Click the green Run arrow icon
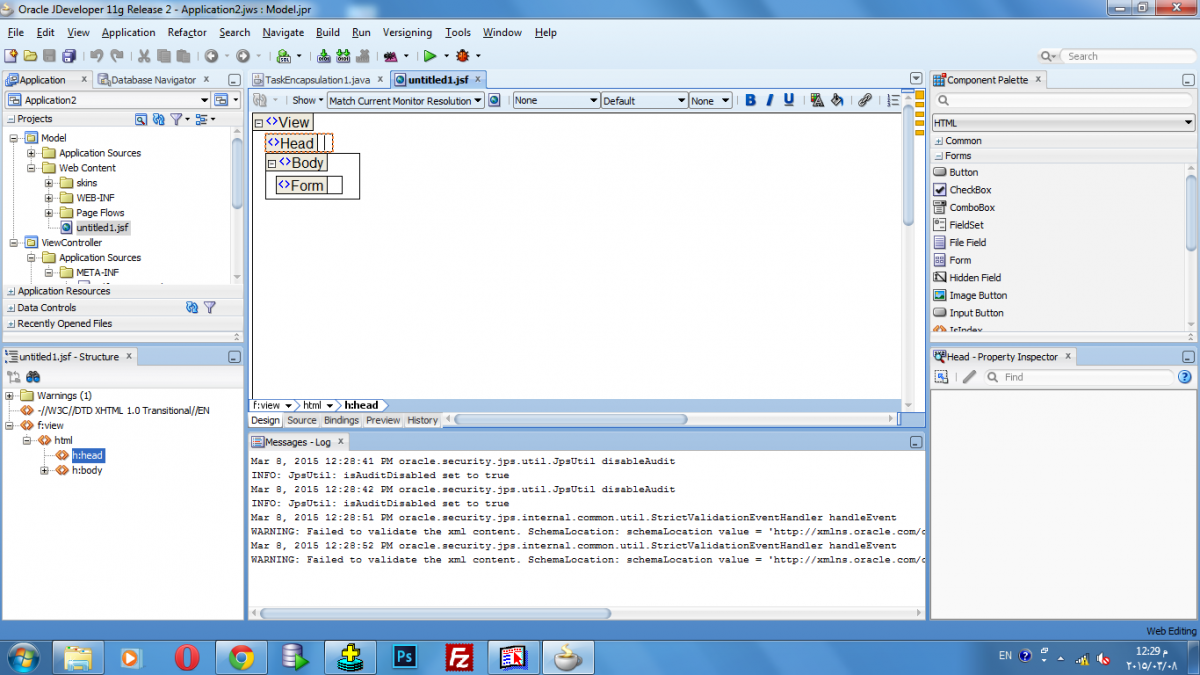 pos(429,56)
